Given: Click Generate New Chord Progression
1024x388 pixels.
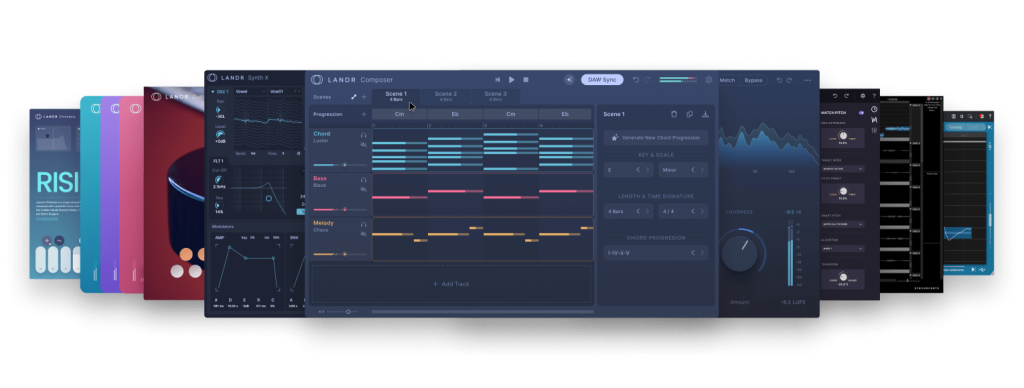Looking at the screenshot, I should [656, 138].
